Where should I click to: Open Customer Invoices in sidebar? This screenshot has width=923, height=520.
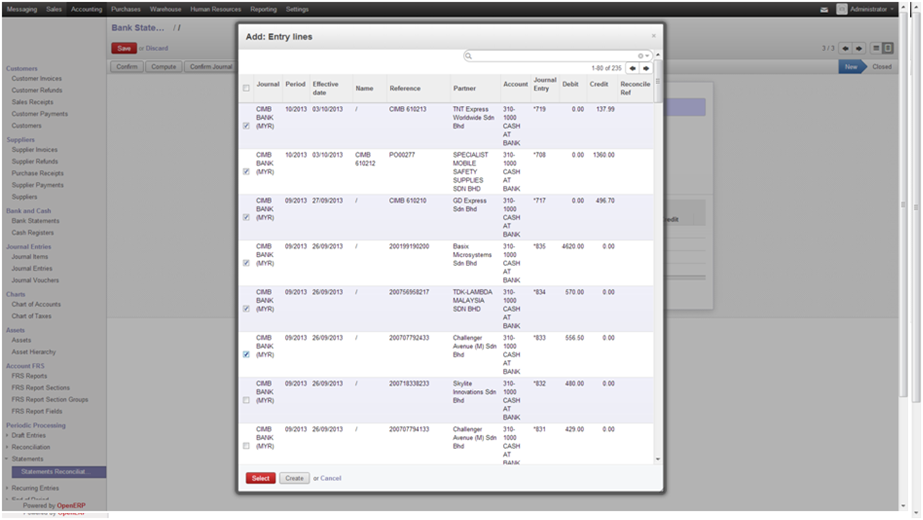[36, 78]
